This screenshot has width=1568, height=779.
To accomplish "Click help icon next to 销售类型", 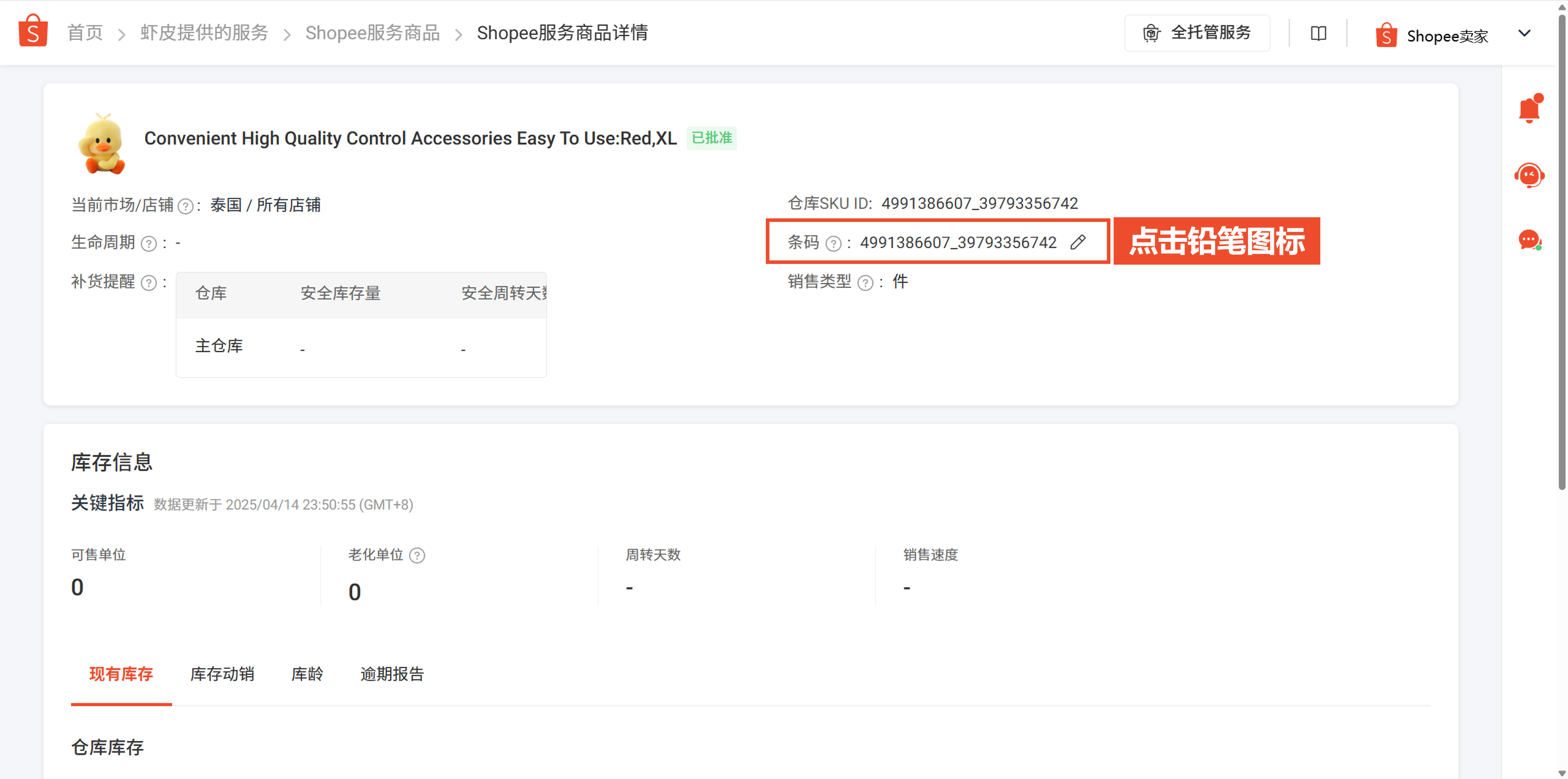I will pos(865,283).
